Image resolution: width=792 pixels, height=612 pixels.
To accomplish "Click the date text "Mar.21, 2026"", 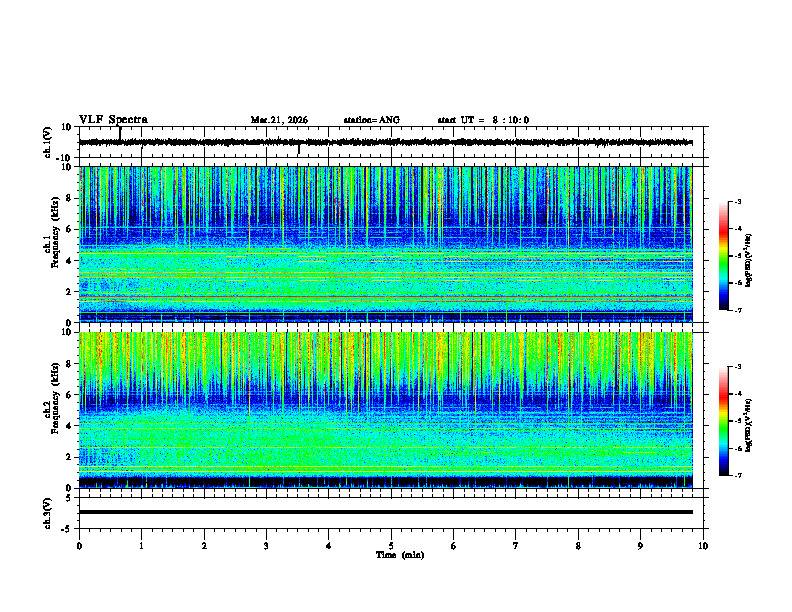I will pyautogui.click(x=279, y=120).
